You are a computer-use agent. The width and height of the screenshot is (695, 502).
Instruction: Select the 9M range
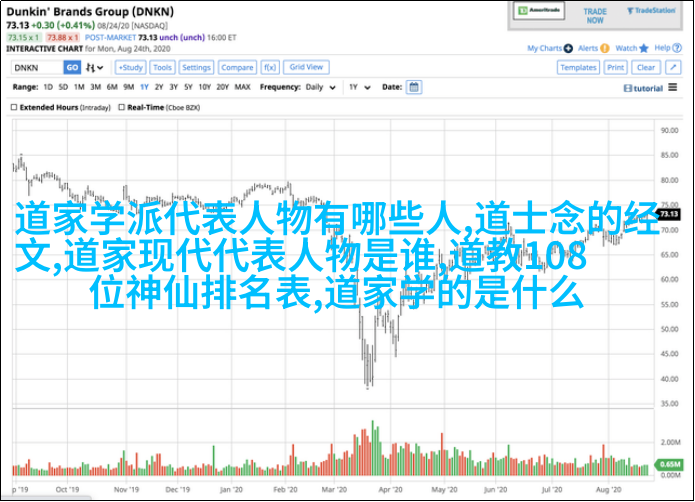pyautogui.click(x=129, y=87)
